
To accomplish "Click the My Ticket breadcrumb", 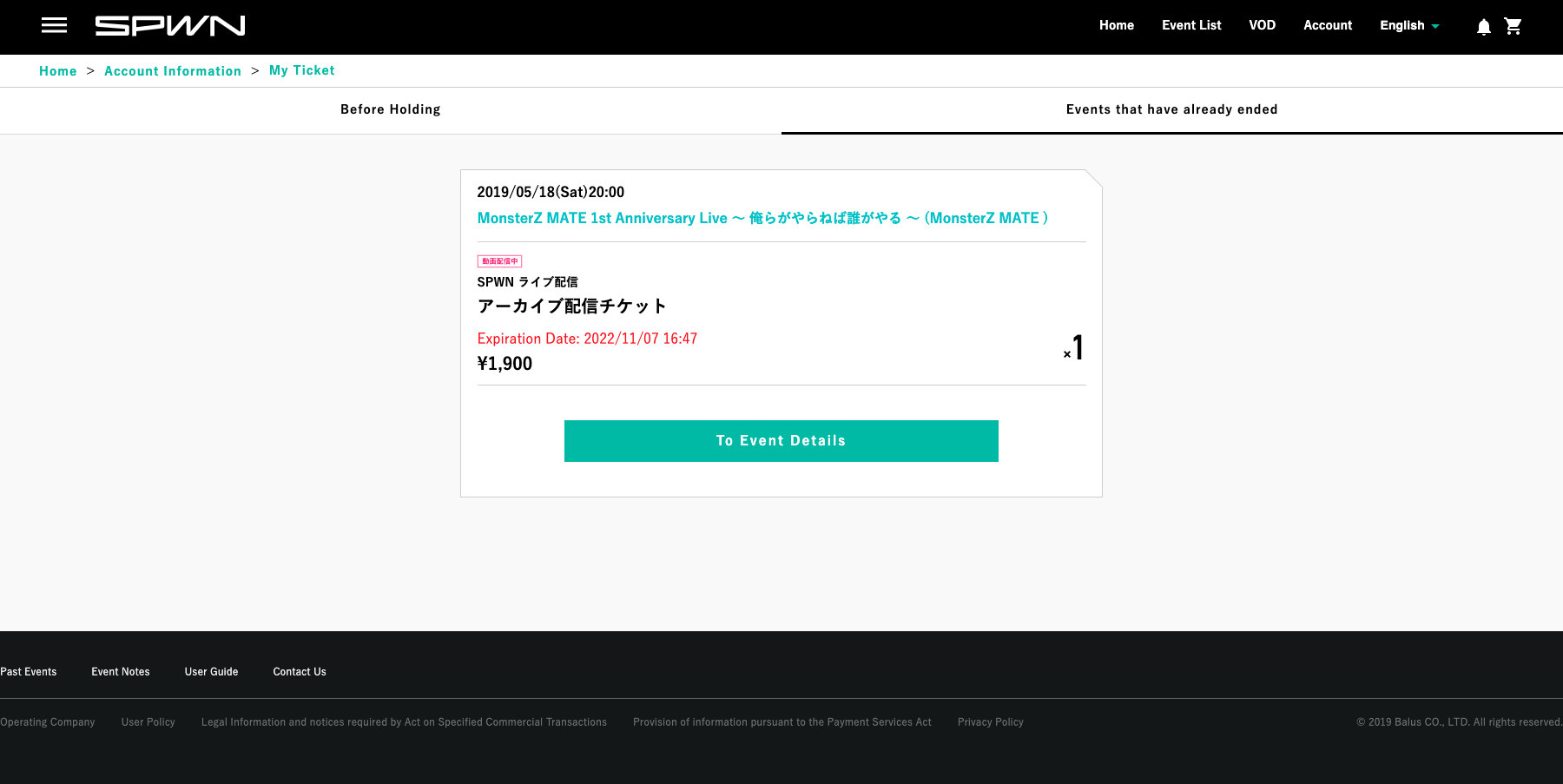I will pyautogui.click(x=302, y=70).
